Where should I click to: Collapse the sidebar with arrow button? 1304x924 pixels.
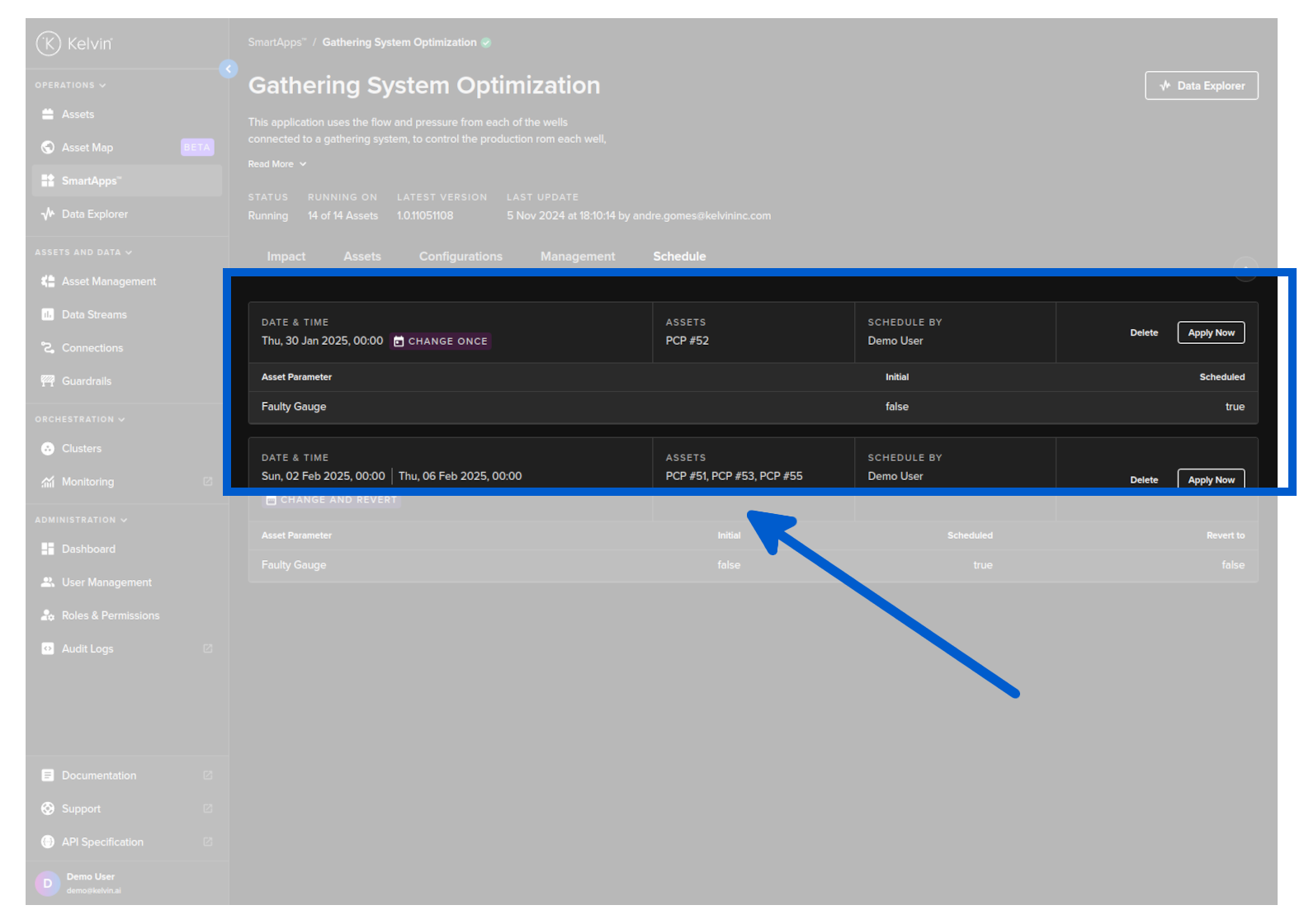click(x=229, y=69)
